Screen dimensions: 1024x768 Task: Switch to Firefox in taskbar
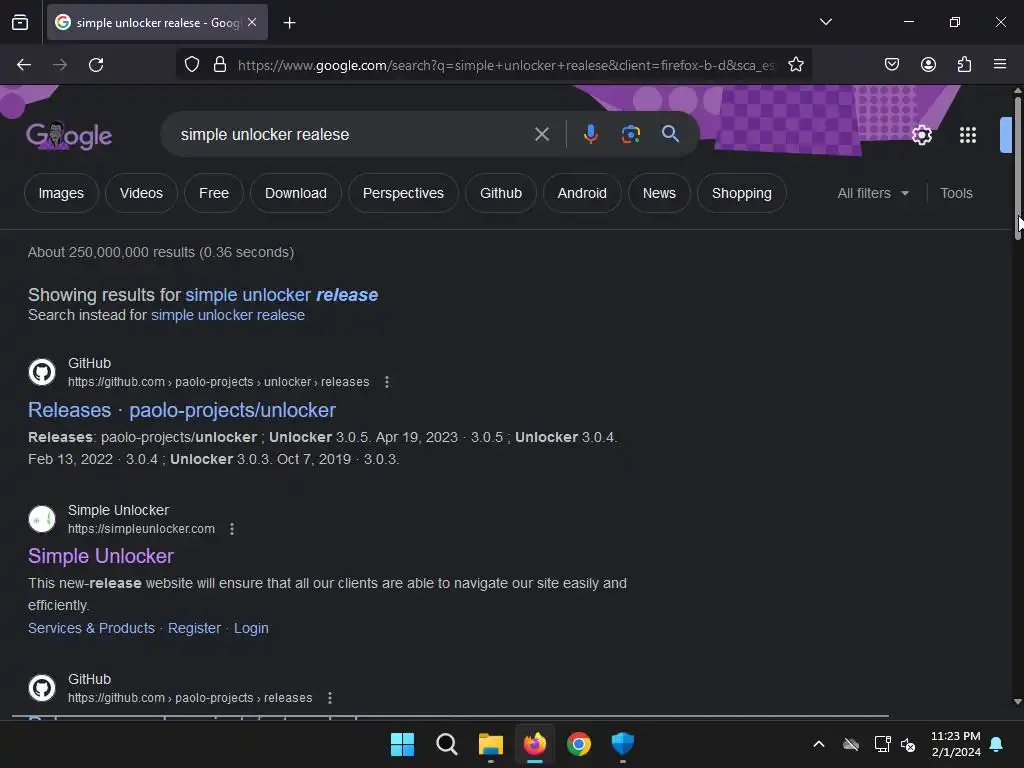[535, 744]
